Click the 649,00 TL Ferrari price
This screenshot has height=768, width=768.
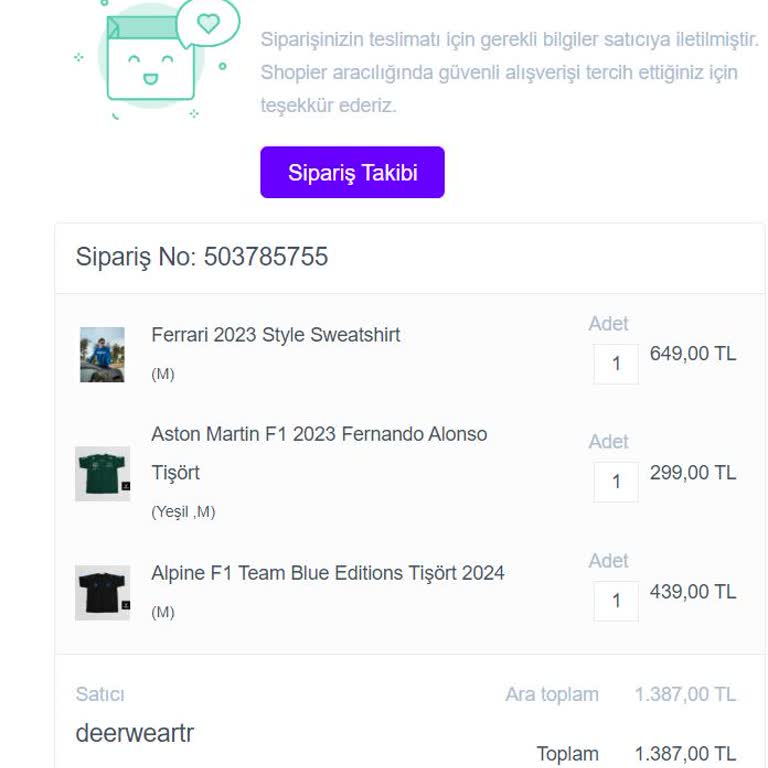(692, 353)
